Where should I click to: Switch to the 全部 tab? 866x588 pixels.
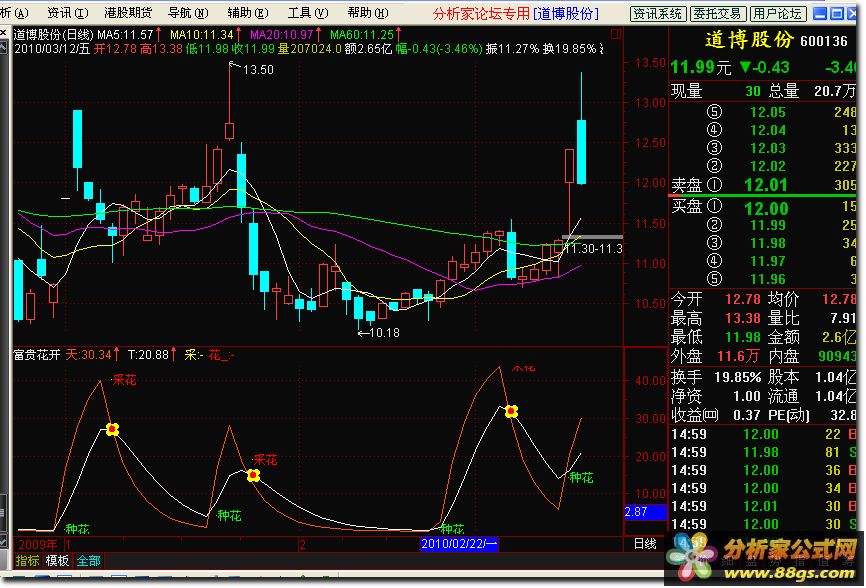point(88,560)
